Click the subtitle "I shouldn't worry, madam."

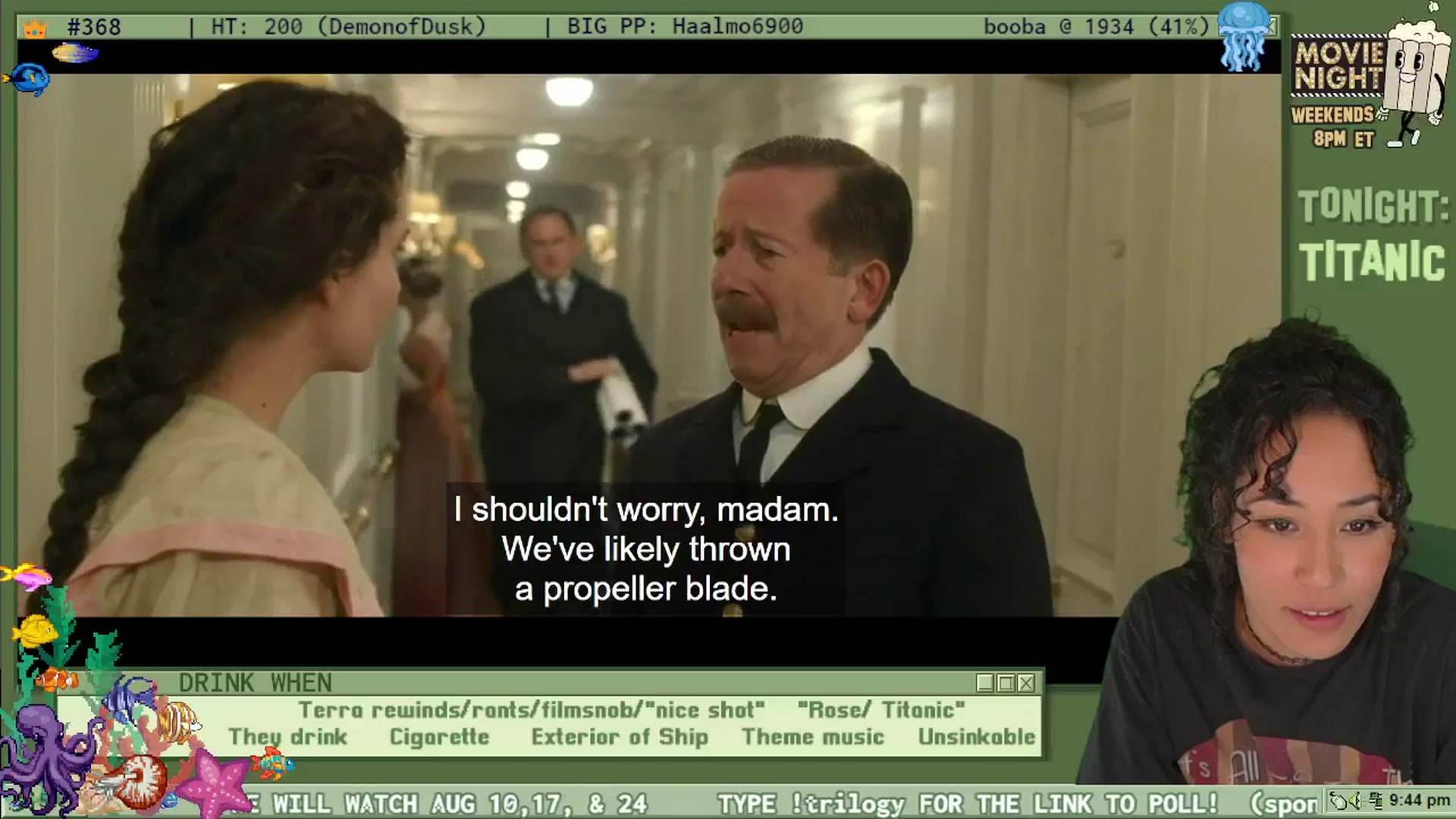click(x=646, y=510)
